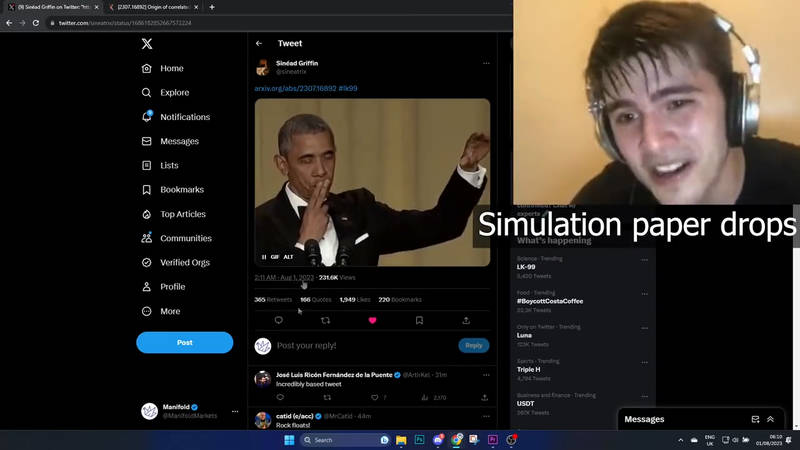Click the Reply button

[473, 345]
